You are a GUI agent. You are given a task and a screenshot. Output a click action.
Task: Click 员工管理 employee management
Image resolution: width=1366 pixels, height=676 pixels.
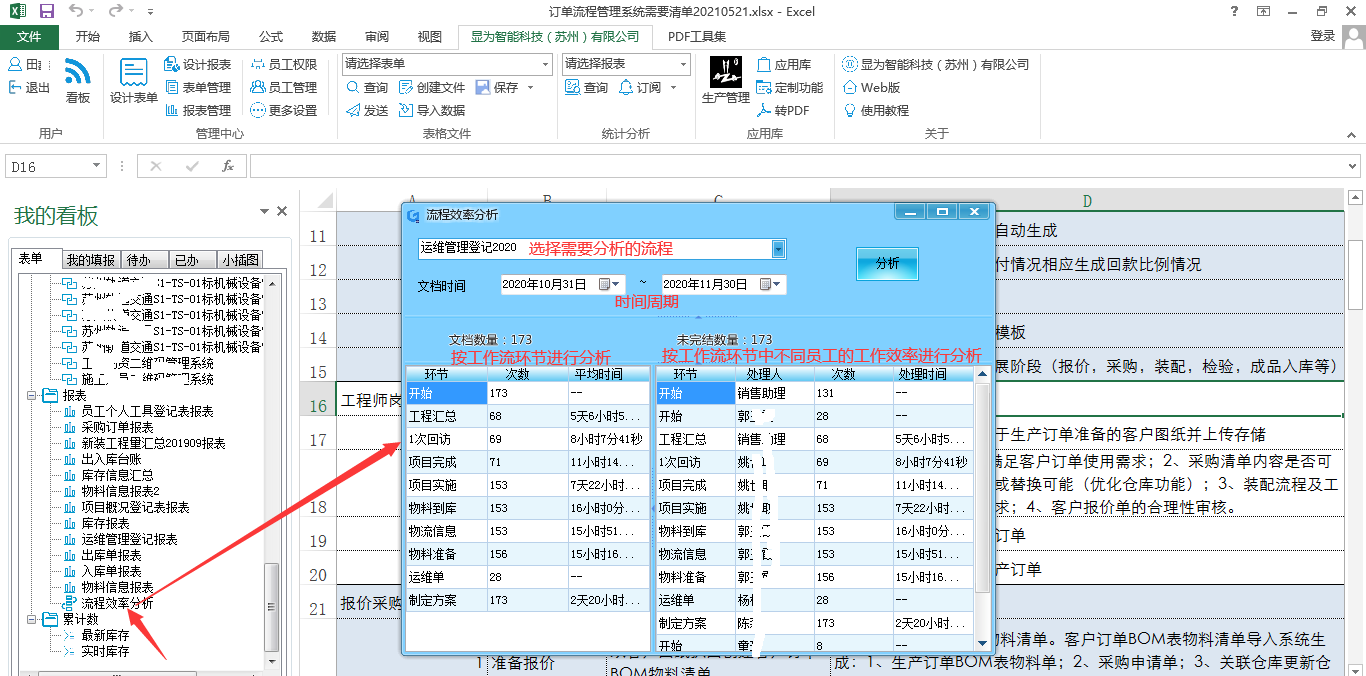point(284,87)
